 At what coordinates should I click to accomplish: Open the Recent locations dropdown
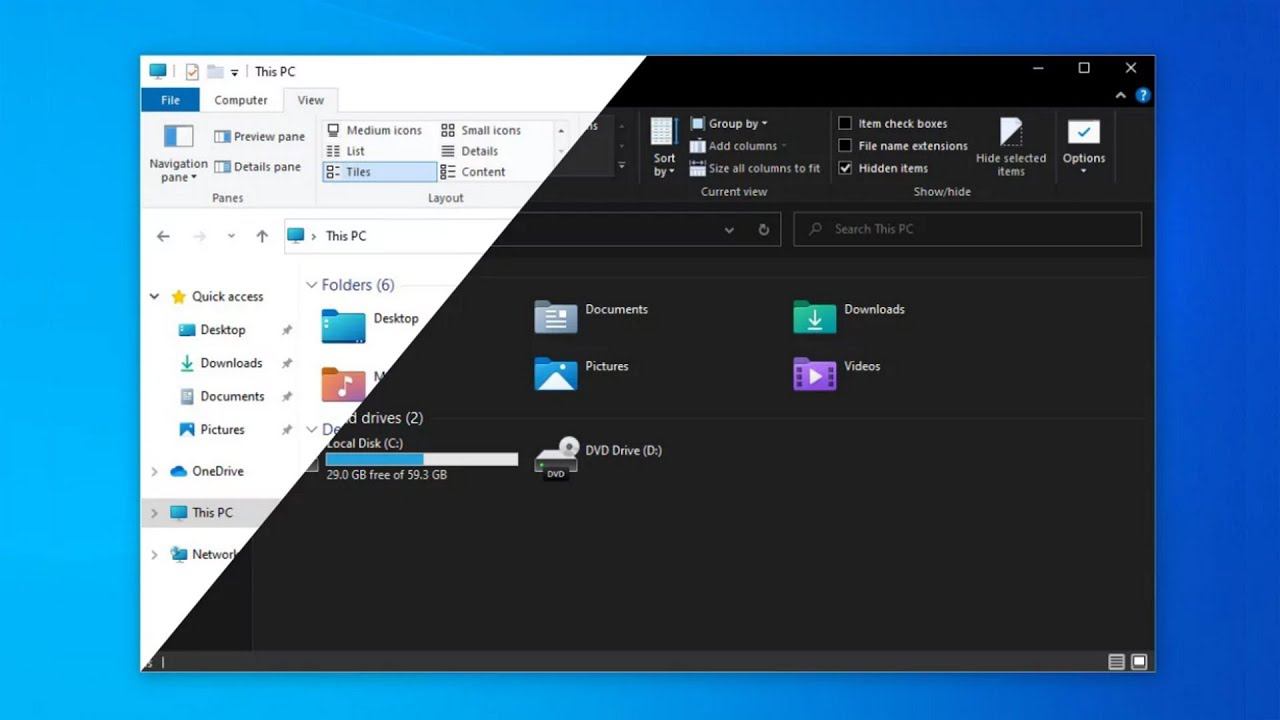pos(231,236)
